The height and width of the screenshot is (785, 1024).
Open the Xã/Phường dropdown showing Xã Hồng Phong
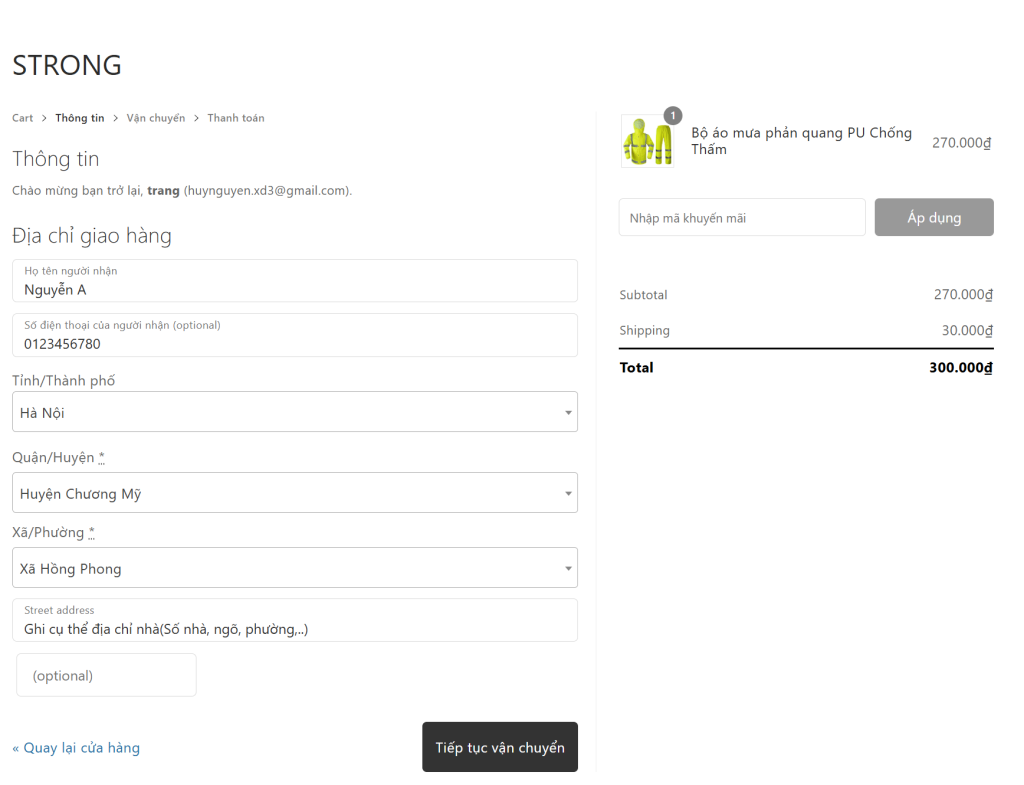pyautogui.click(x=295, y=568)
